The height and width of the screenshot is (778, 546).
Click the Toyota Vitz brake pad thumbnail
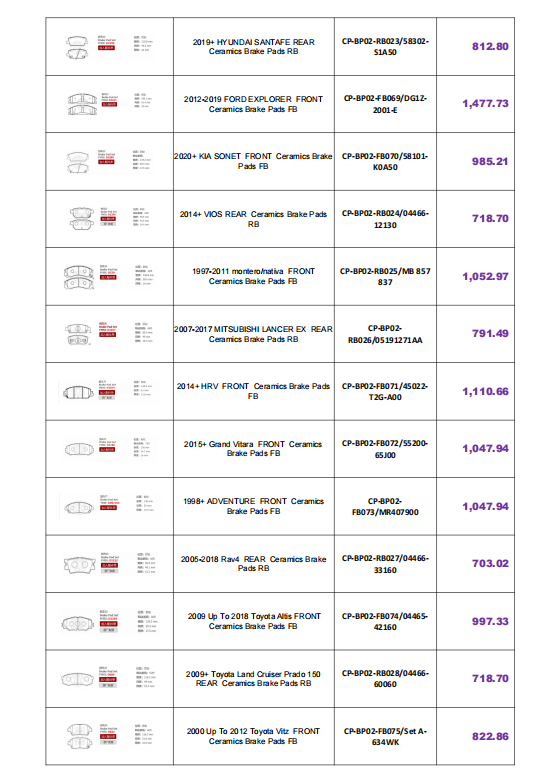point(110,736)
